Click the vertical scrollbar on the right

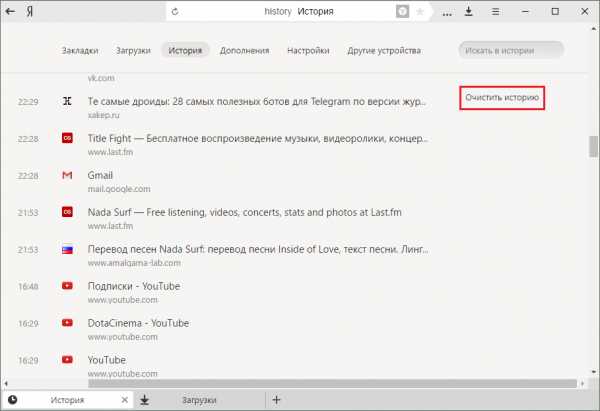tap(593, 146)
